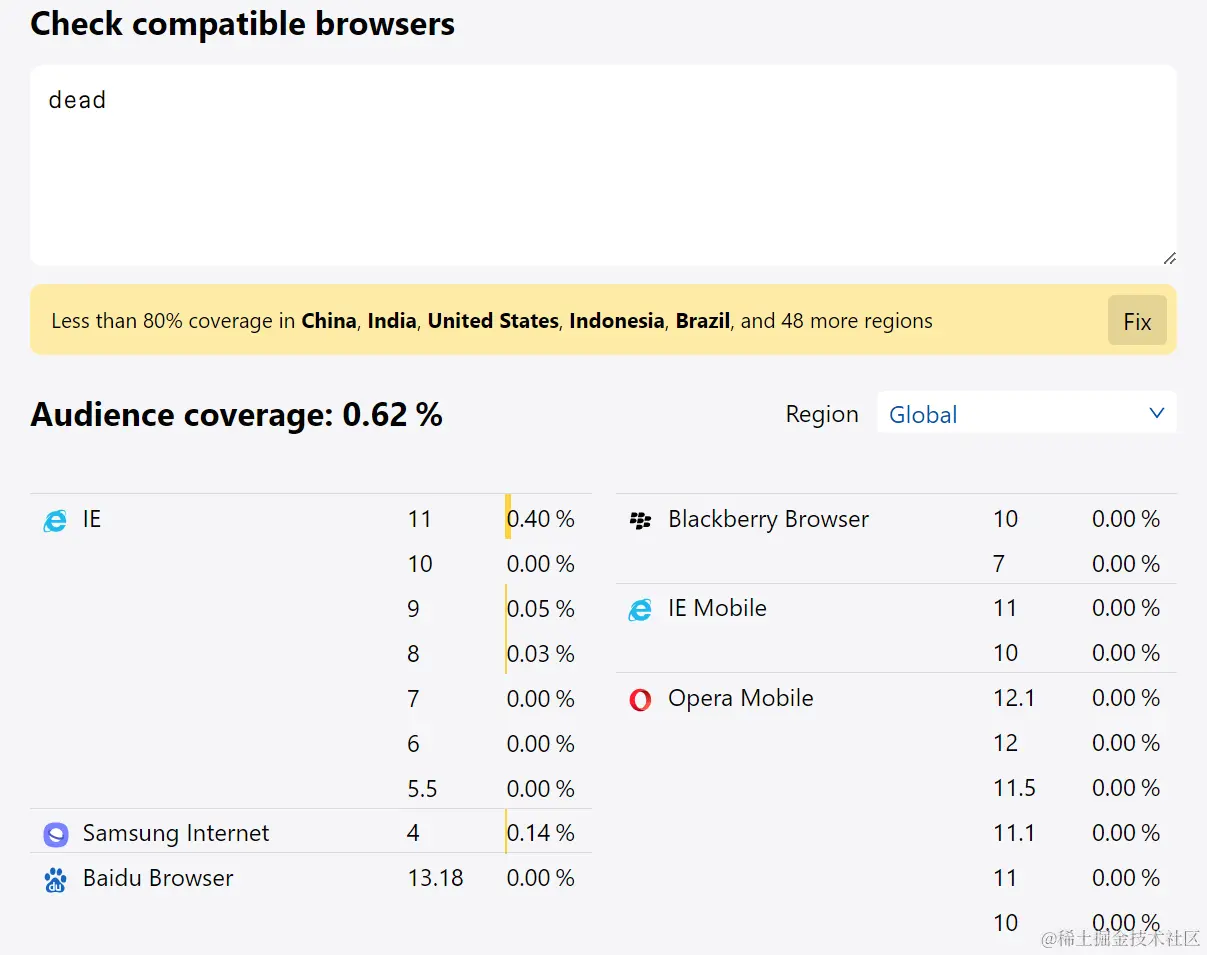Image resolution: width=1207 pixels, height=955 pixels.
Task: Click the Samsung Internet icon
Action: click(55, 834)
